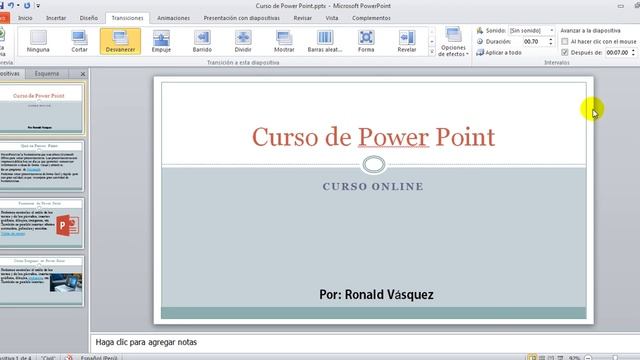Click the Undo icon in quick access toolbar

(11, 5)
